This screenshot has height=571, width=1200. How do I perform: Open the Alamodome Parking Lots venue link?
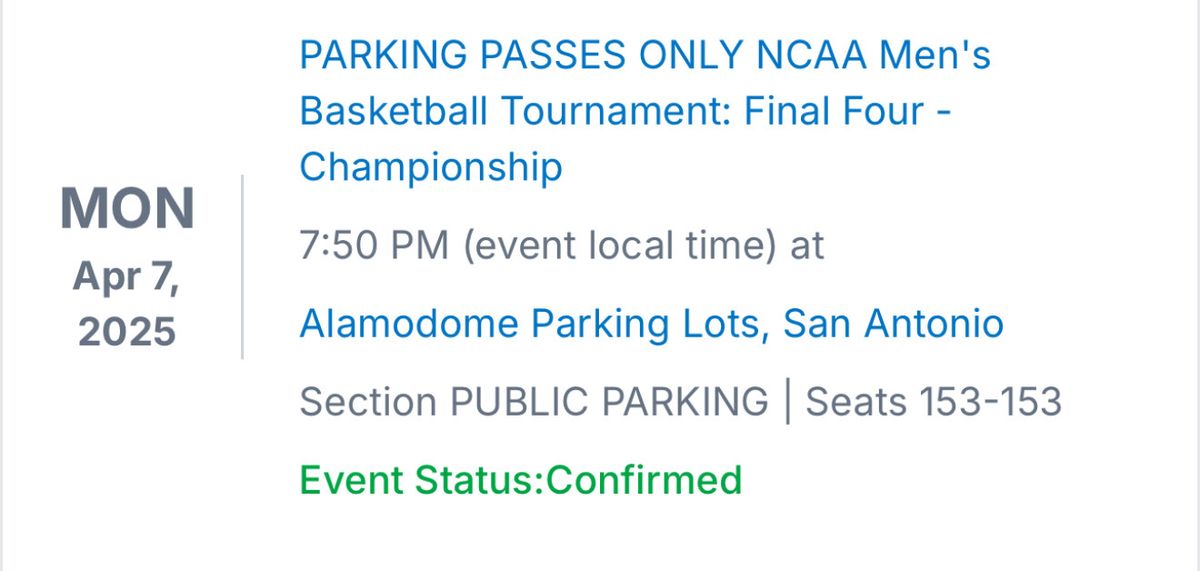(x=651, y=323)
